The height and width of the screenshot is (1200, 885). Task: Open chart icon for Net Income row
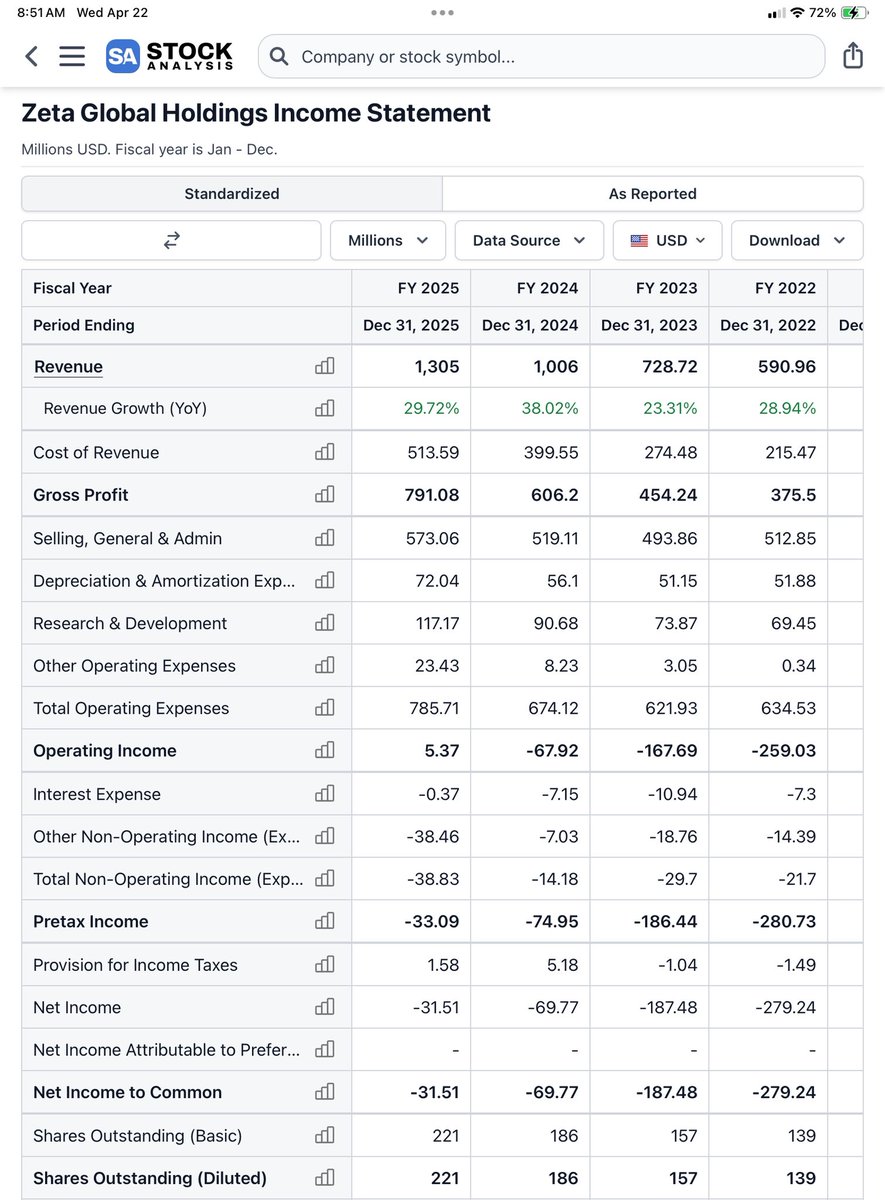point(324,1008)
